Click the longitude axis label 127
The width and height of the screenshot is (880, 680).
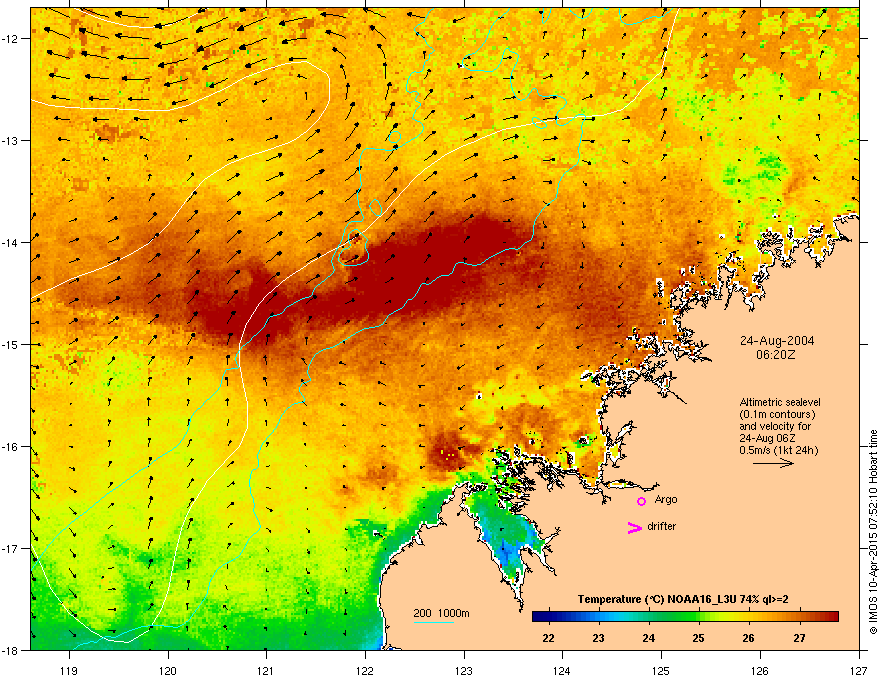coord(859,670)
